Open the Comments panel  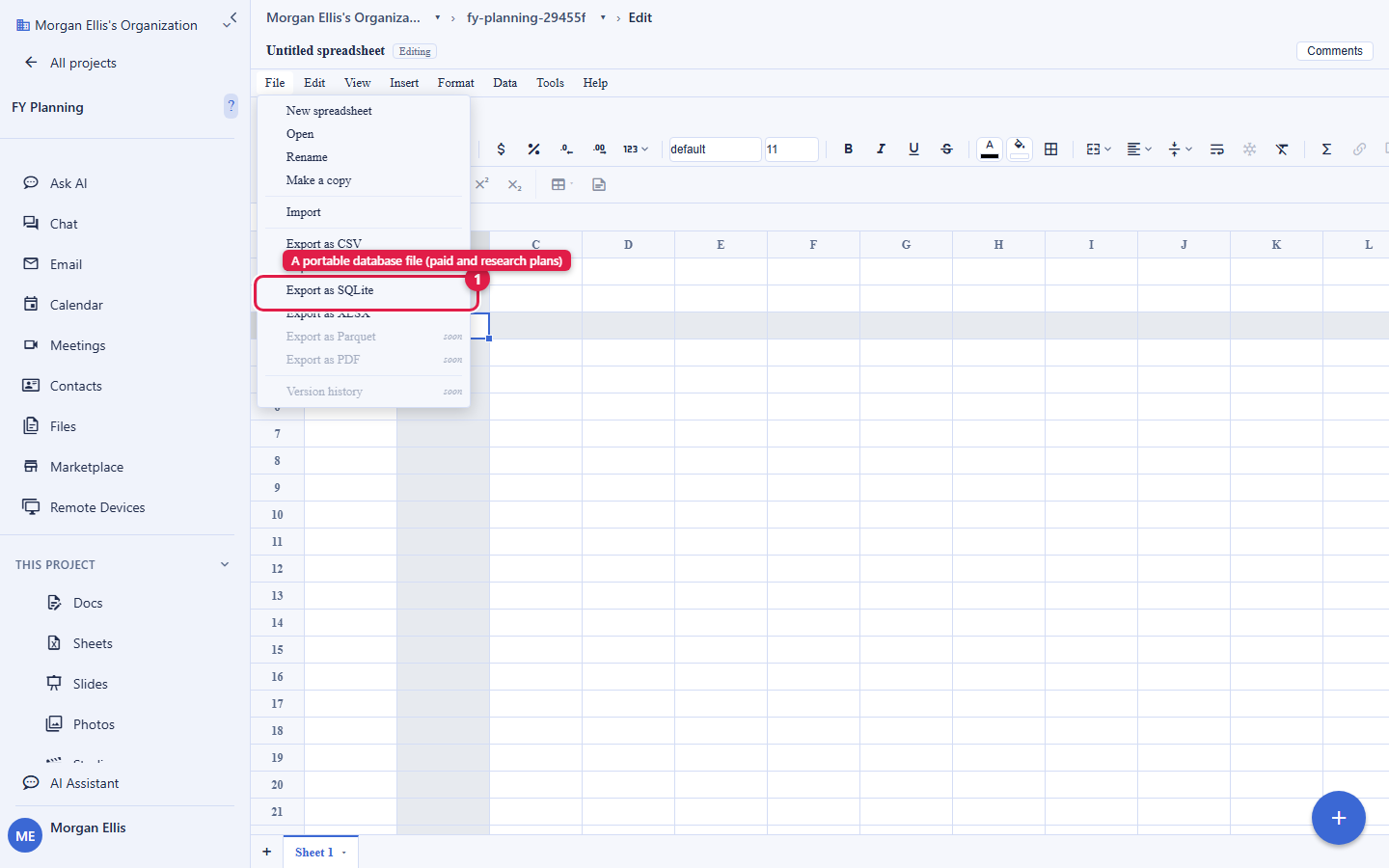(1335, 51)
